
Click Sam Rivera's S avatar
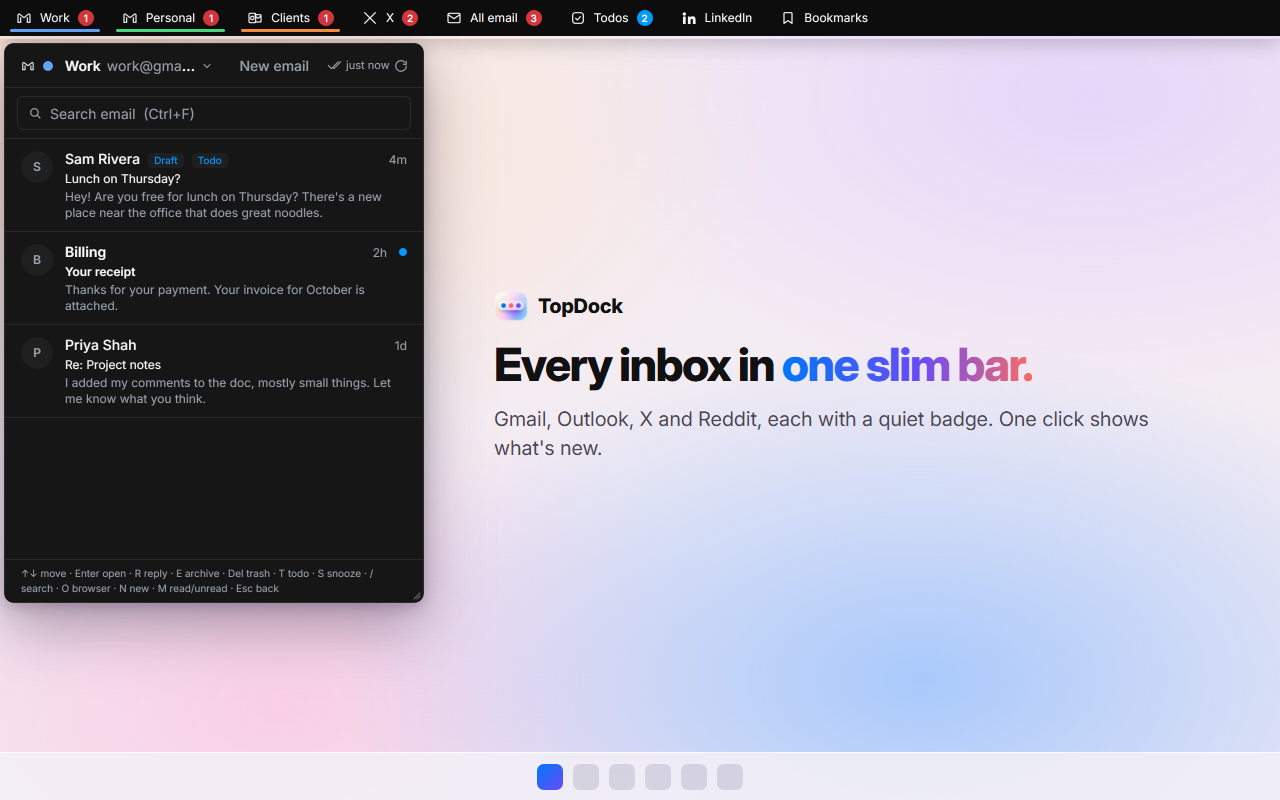(x=37, y=167)
